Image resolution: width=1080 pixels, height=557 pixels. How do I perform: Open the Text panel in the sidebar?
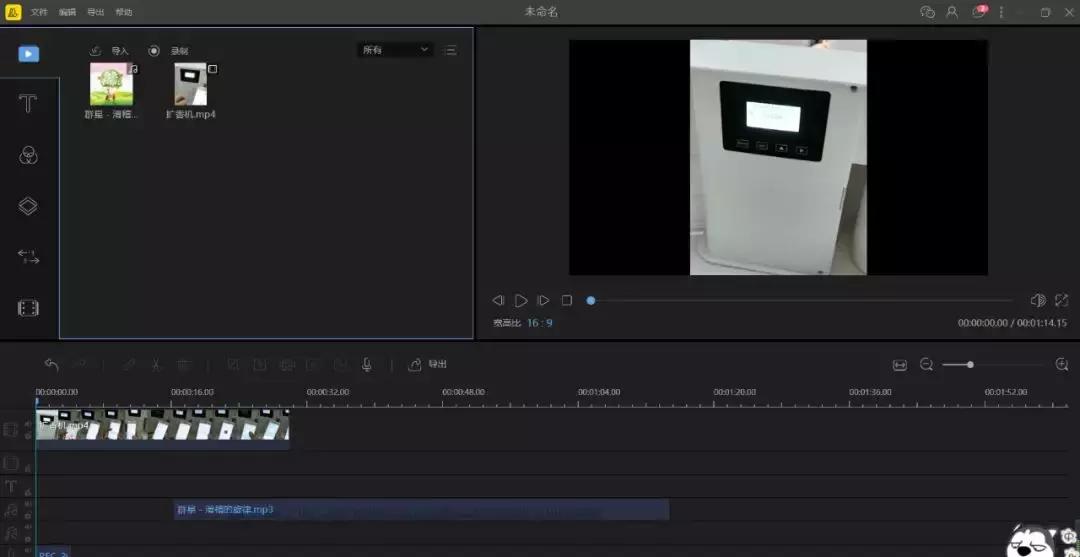click(x=28, y=103)
